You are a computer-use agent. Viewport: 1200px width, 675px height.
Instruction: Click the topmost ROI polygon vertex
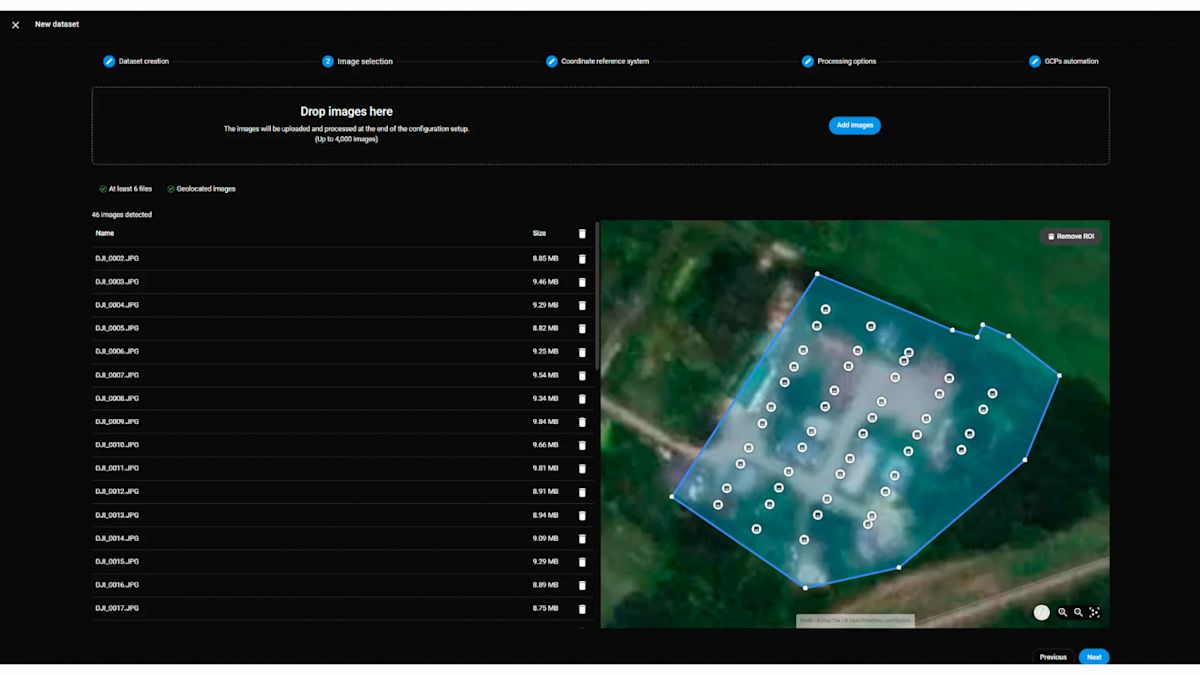tap(817, 273)
